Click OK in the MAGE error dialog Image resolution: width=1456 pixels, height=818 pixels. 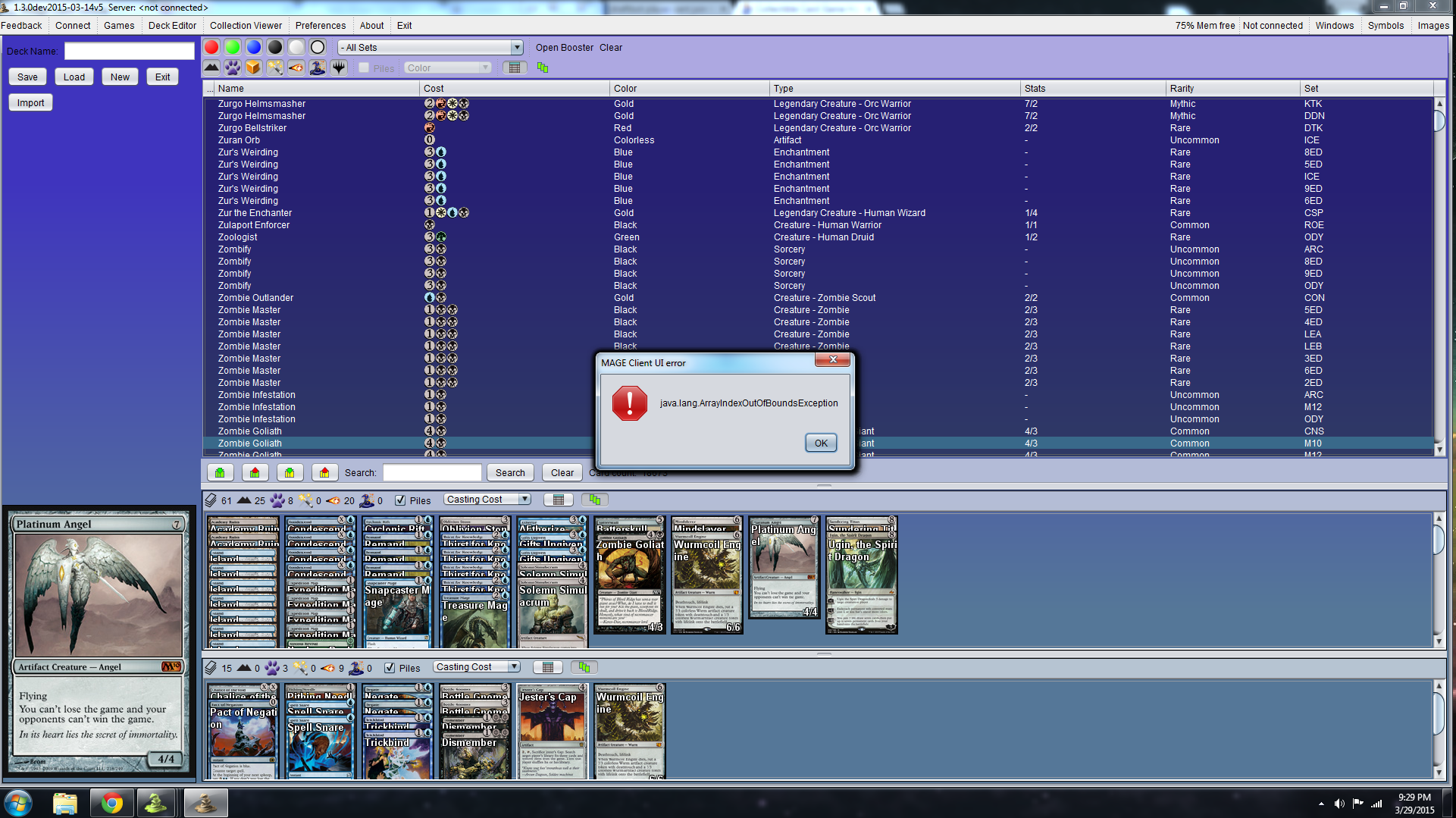click(821, 443)
